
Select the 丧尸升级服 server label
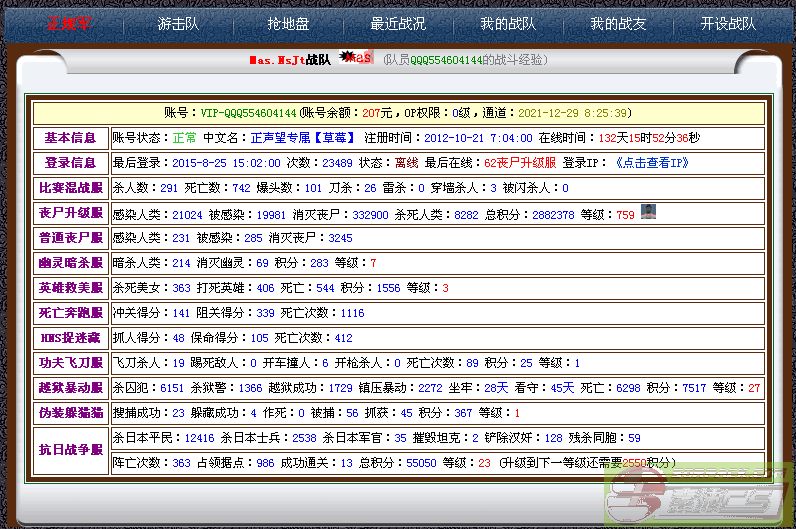pos(71,213)
